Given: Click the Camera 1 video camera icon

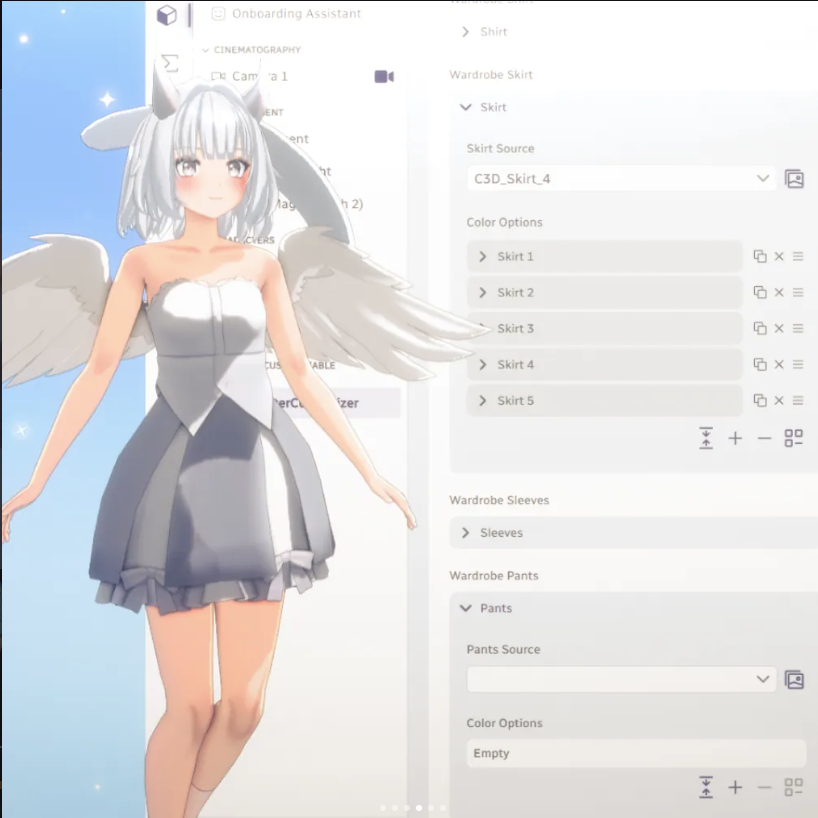Looking at the screenshot, I should (x=384, y=77).
